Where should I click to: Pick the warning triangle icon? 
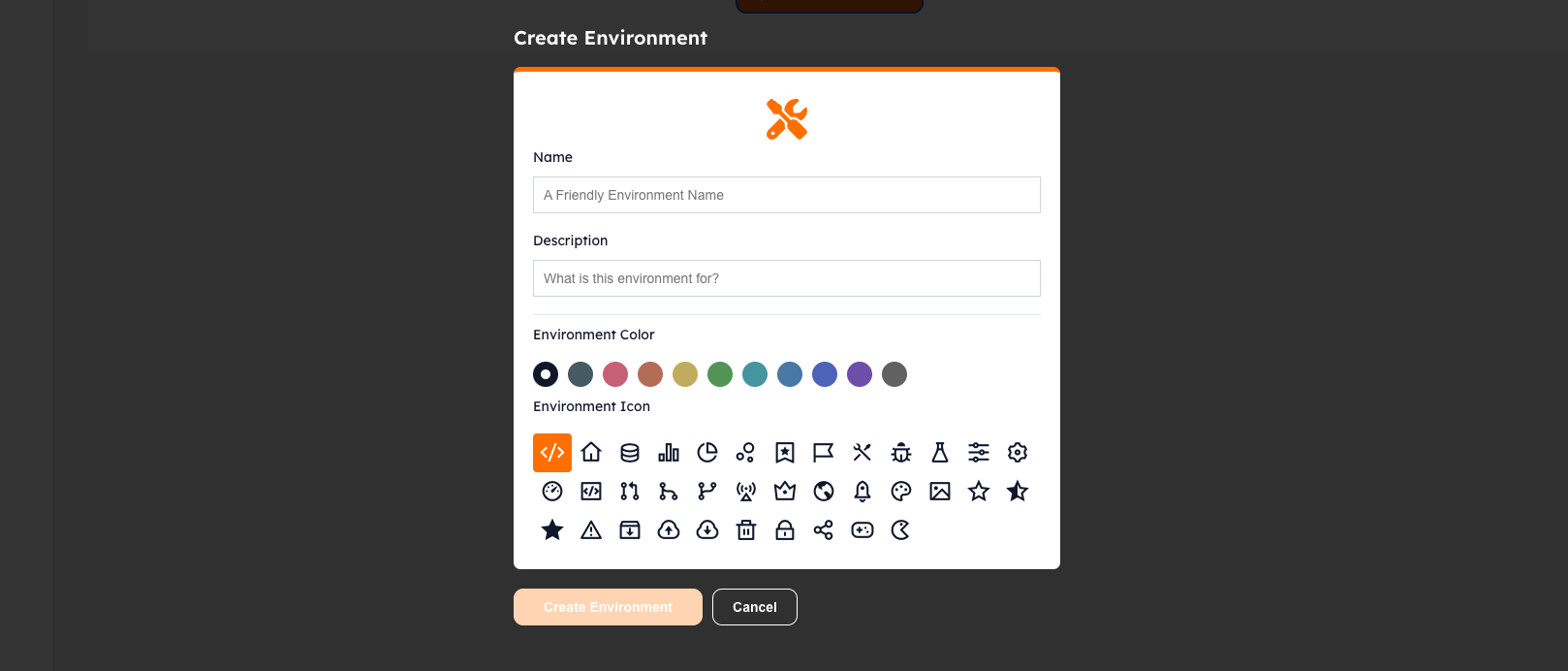591,530
